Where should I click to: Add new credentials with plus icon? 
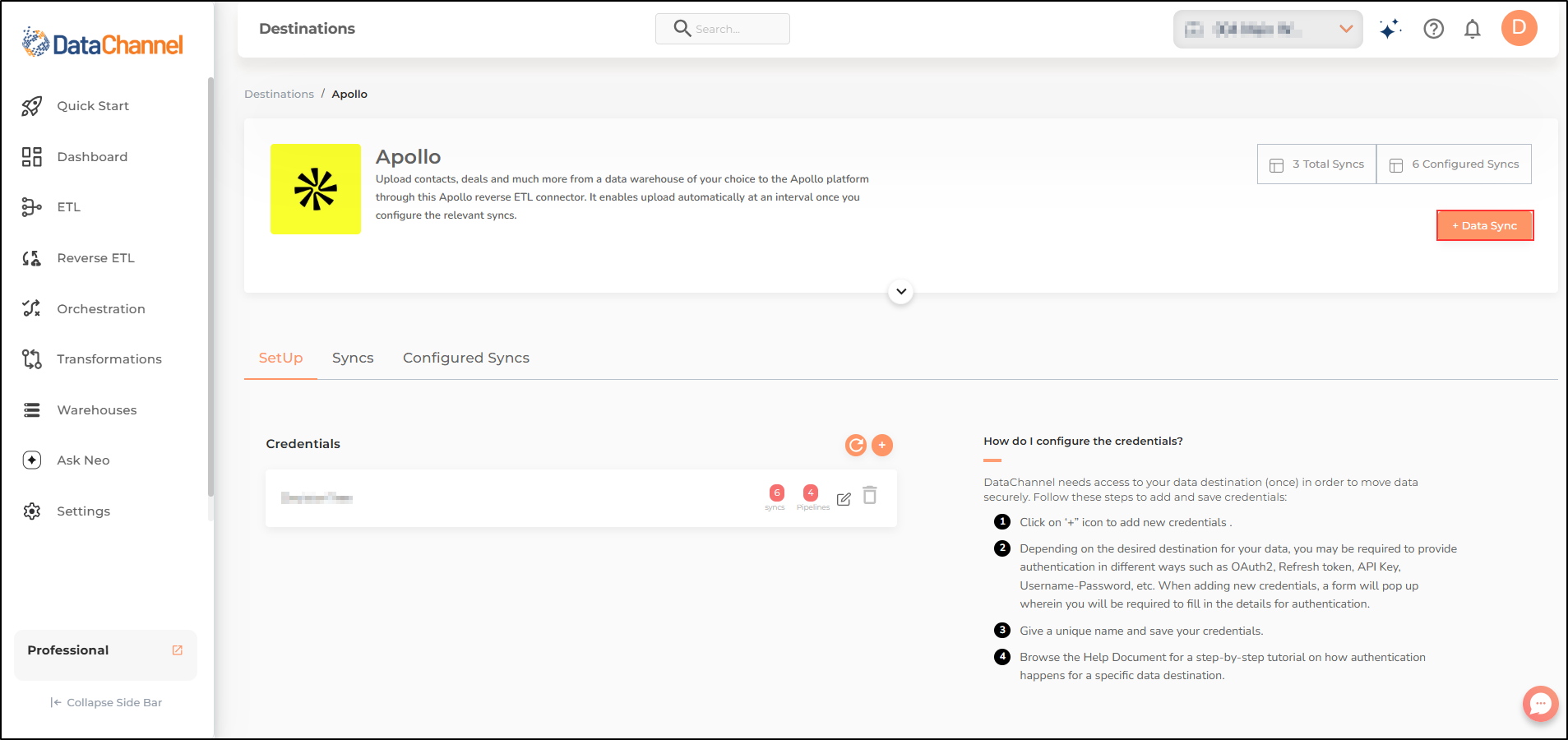(882, 445)
